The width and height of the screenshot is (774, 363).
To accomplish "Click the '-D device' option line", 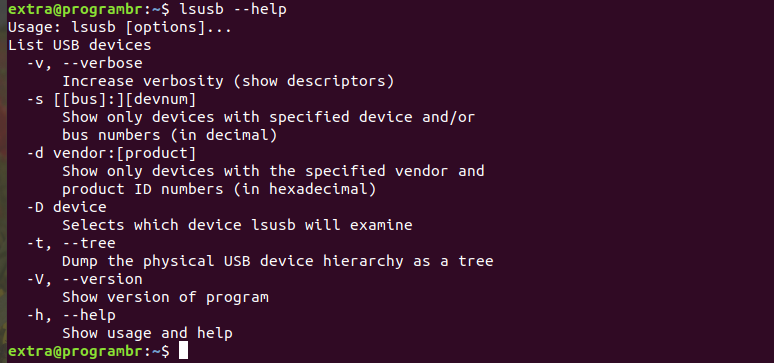I will 67,207.
